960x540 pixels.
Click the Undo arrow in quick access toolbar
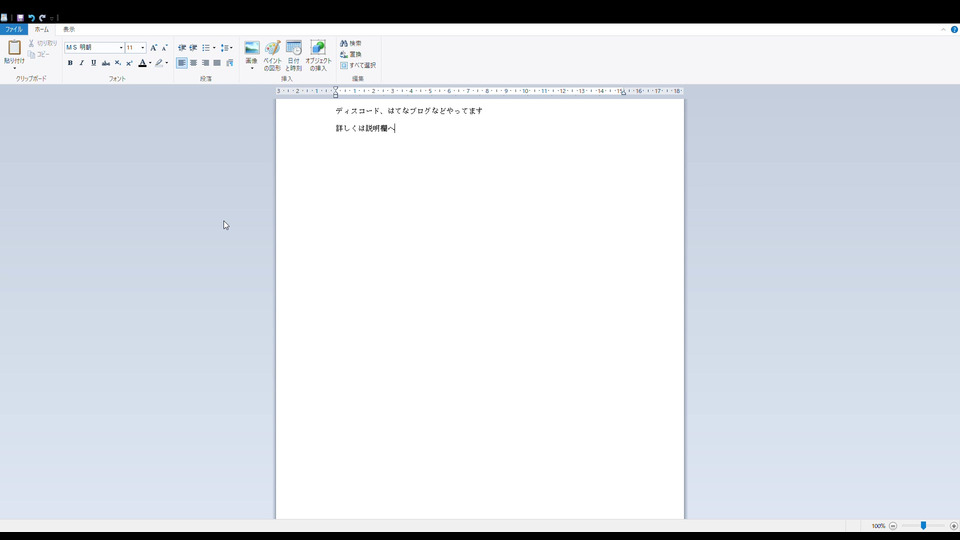click(x=31, y=18)
